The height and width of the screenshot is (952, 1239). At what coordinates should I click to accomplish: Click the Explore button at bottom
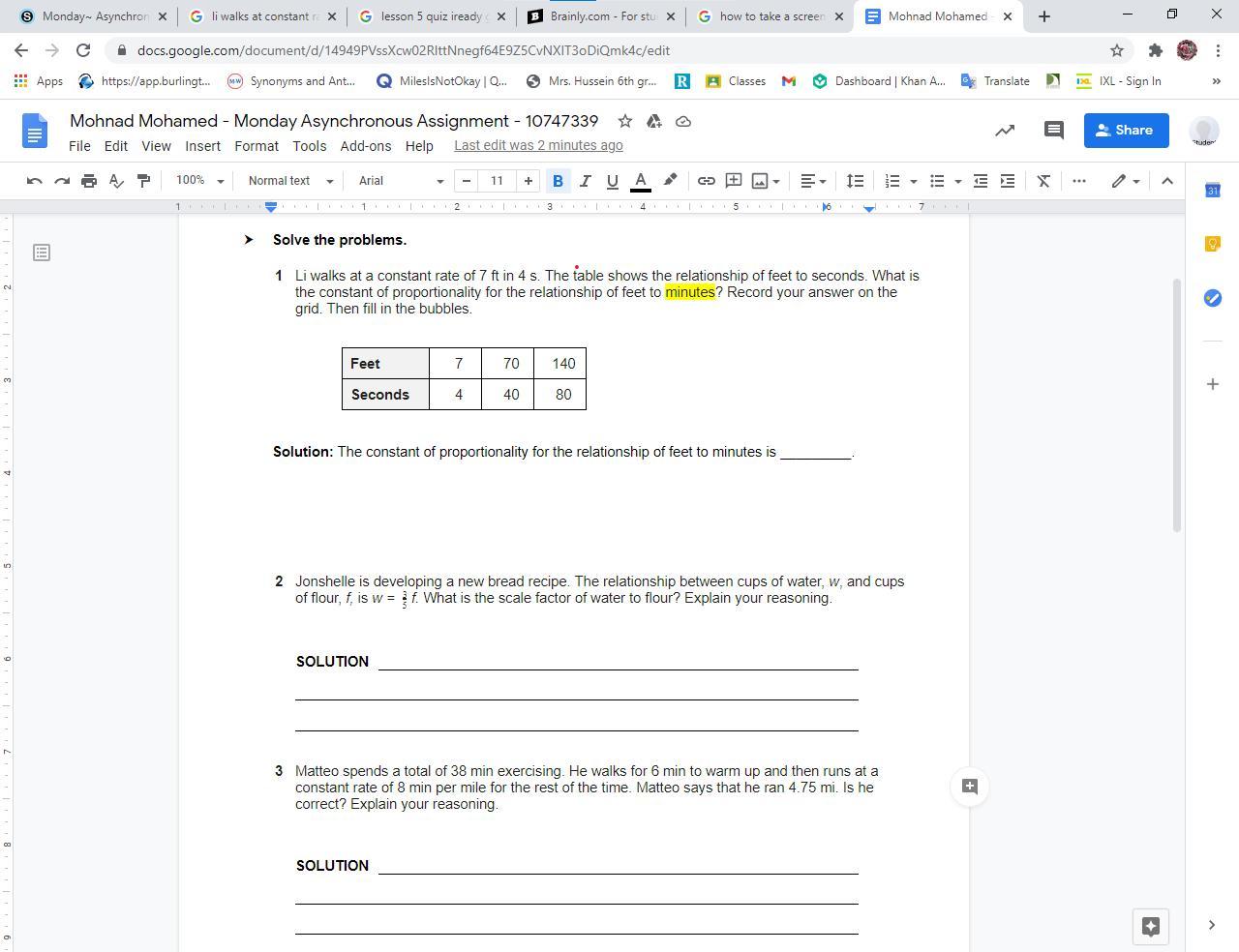1151,926
